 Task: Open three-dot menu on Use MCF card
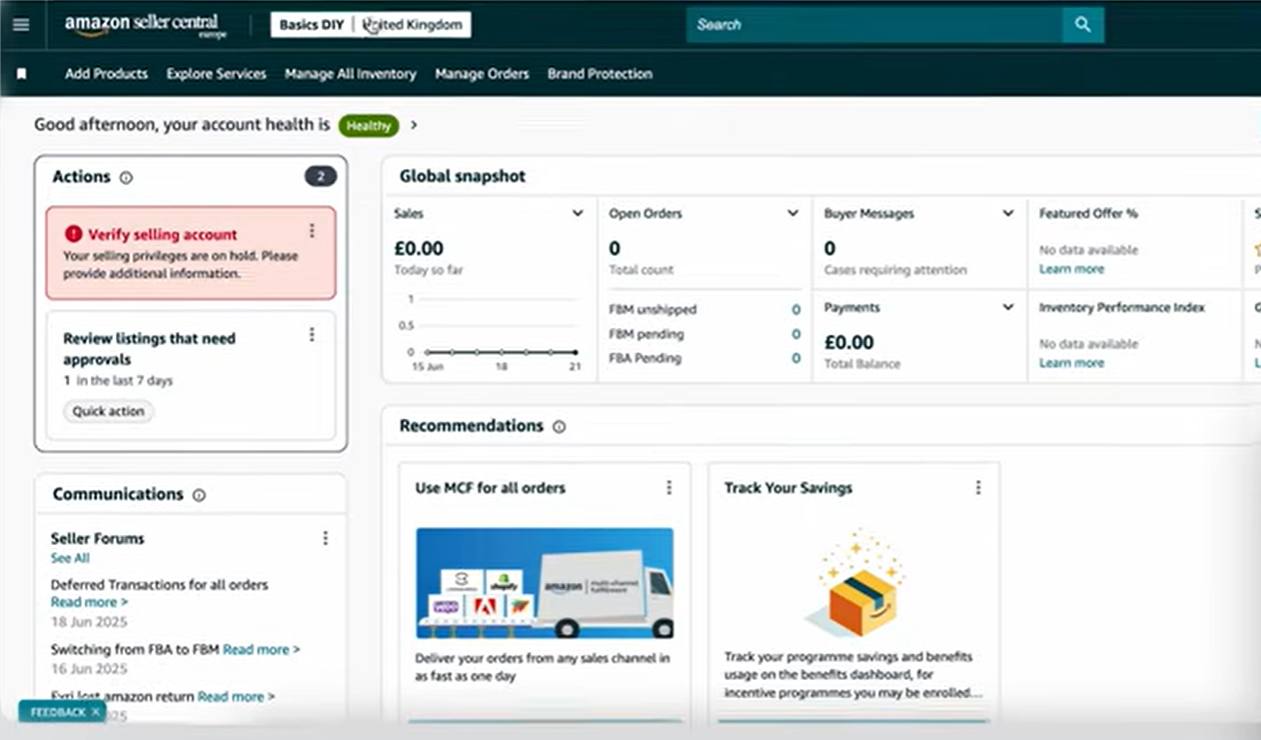point(669,488)
